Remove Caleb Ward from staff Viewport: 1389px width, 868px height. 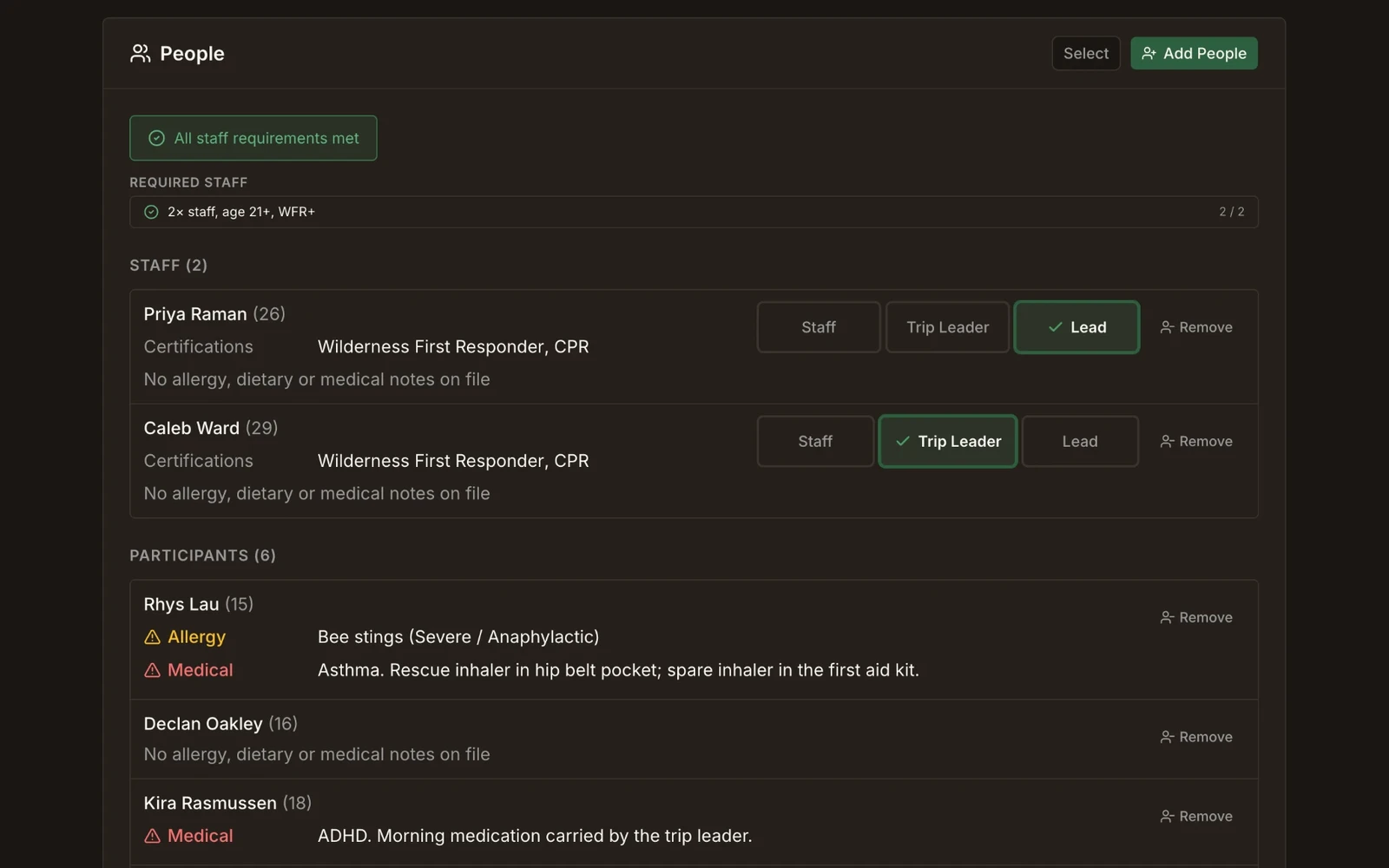[1196, 442]
